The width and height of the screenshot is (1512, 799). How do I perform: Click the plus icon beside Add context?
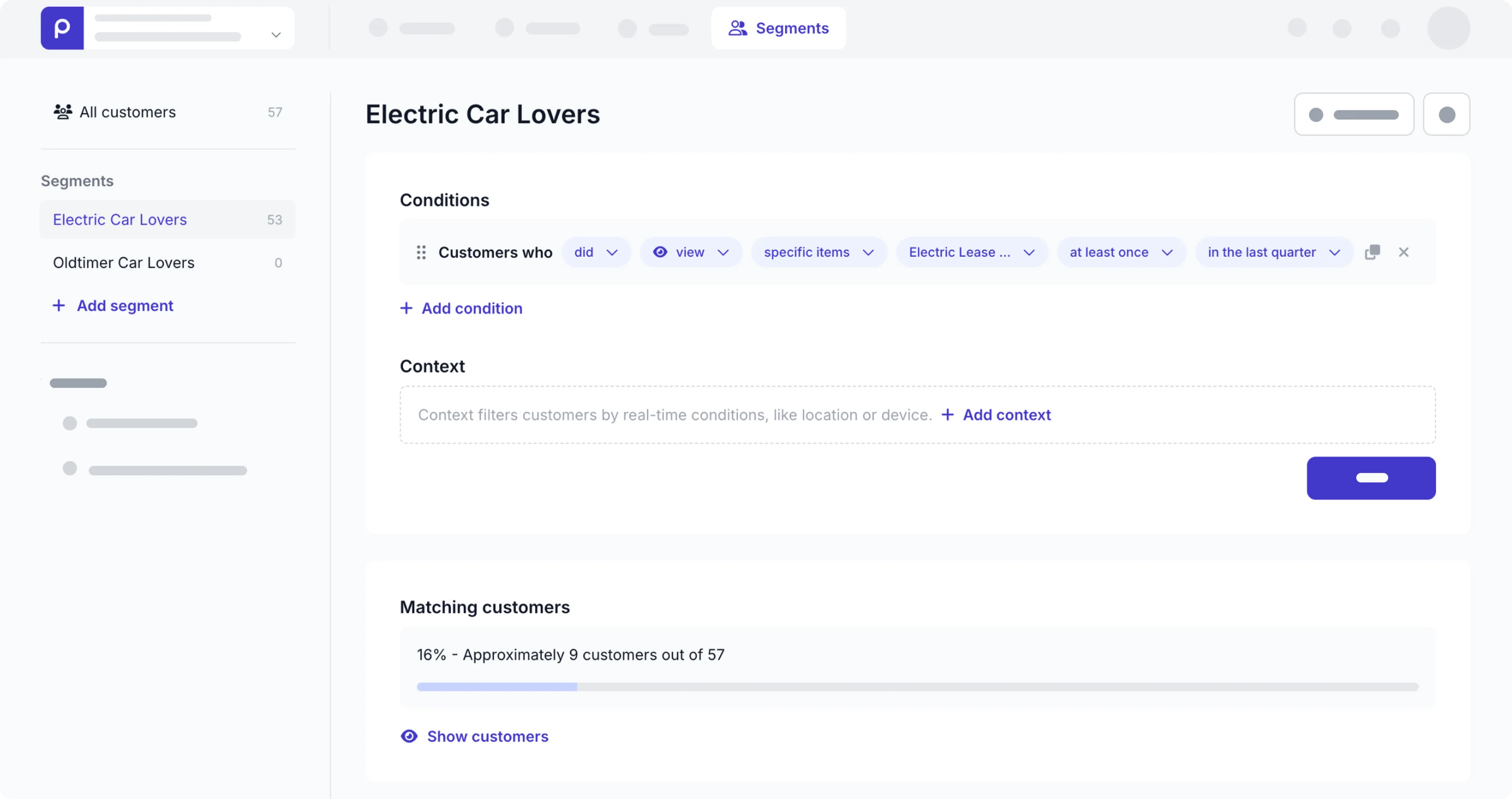coord(947,415)
